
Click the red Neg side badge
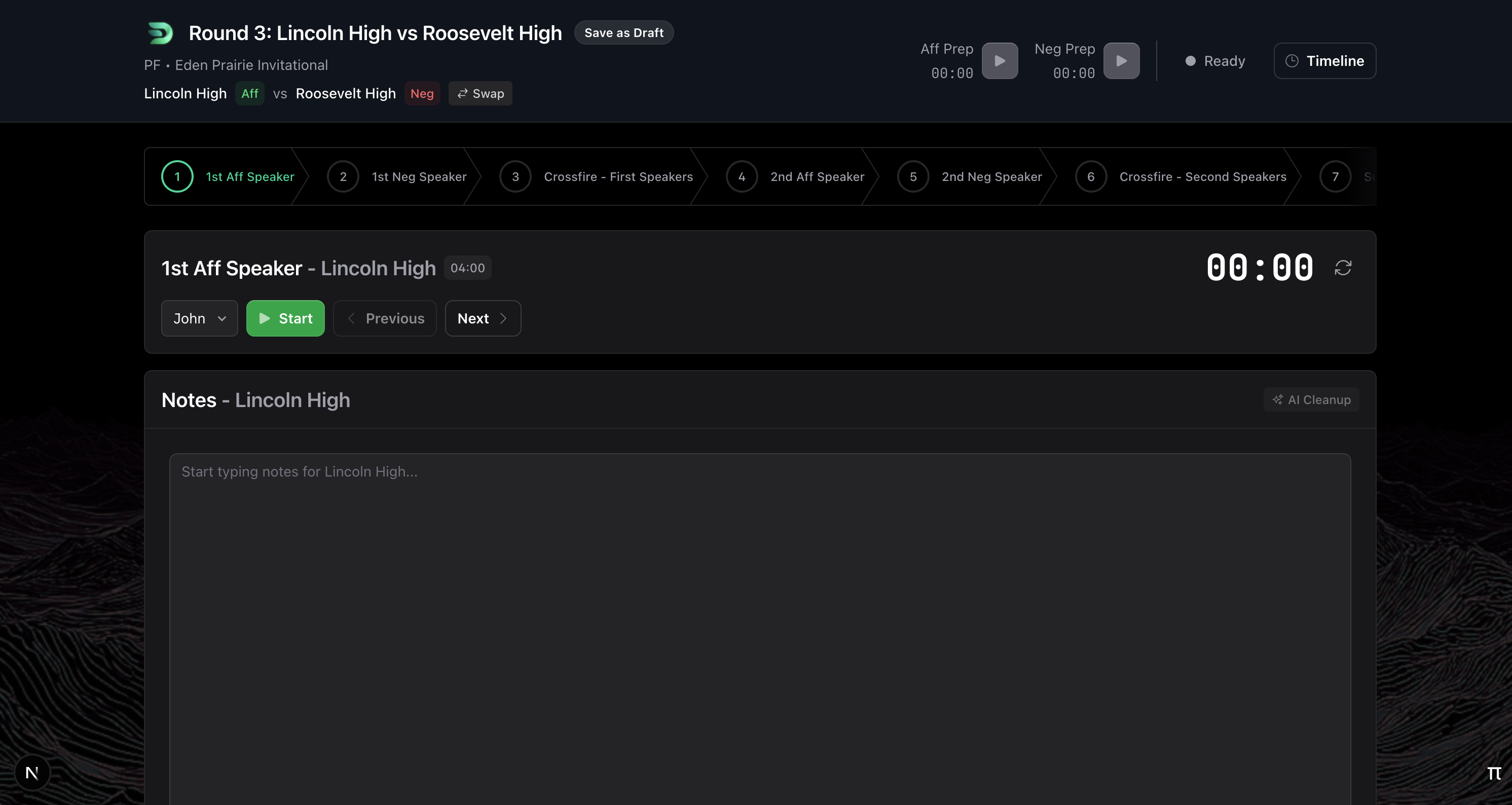(x=421, y=93)
